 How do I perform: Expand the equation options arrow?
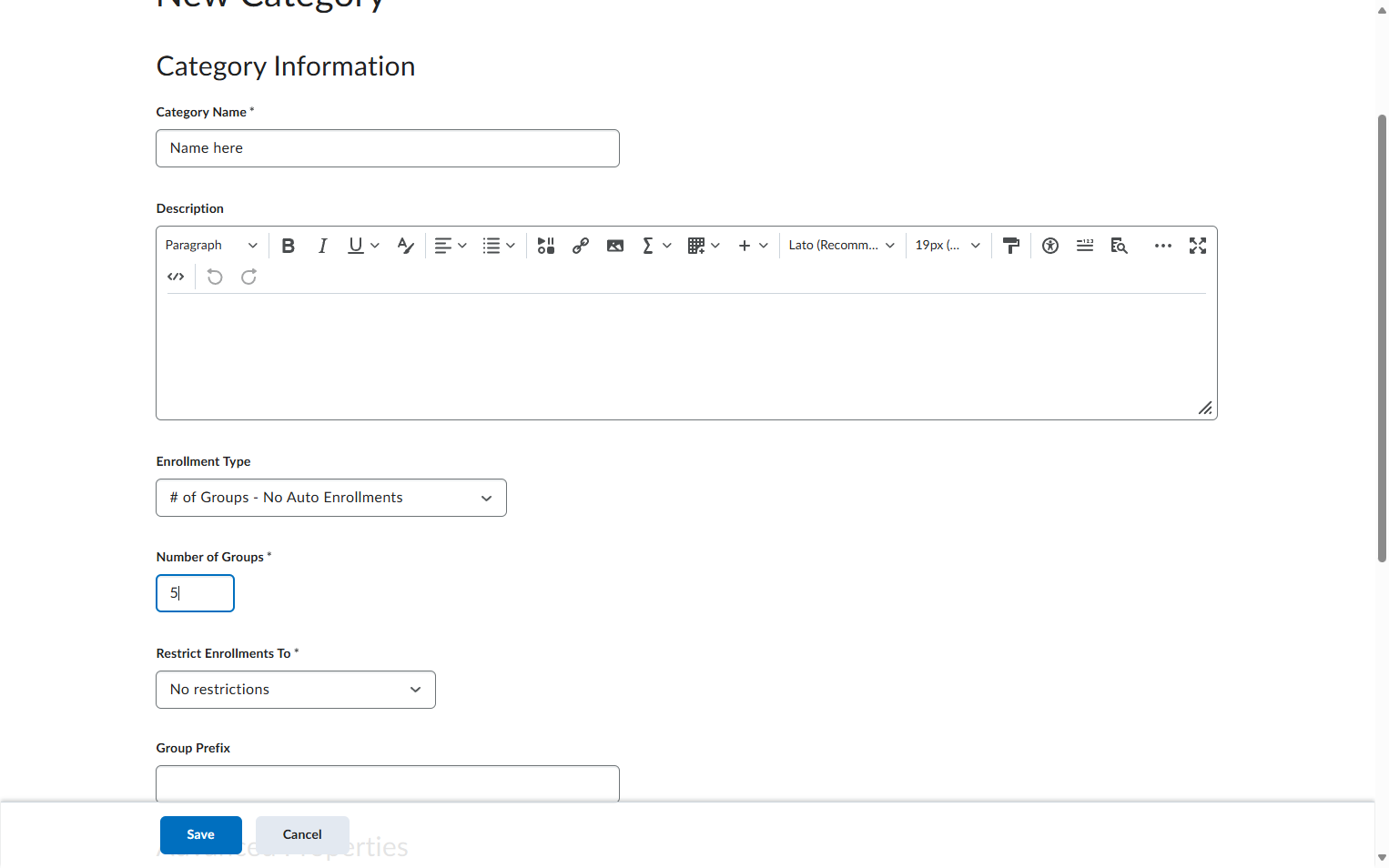click(x=667, y=246)
